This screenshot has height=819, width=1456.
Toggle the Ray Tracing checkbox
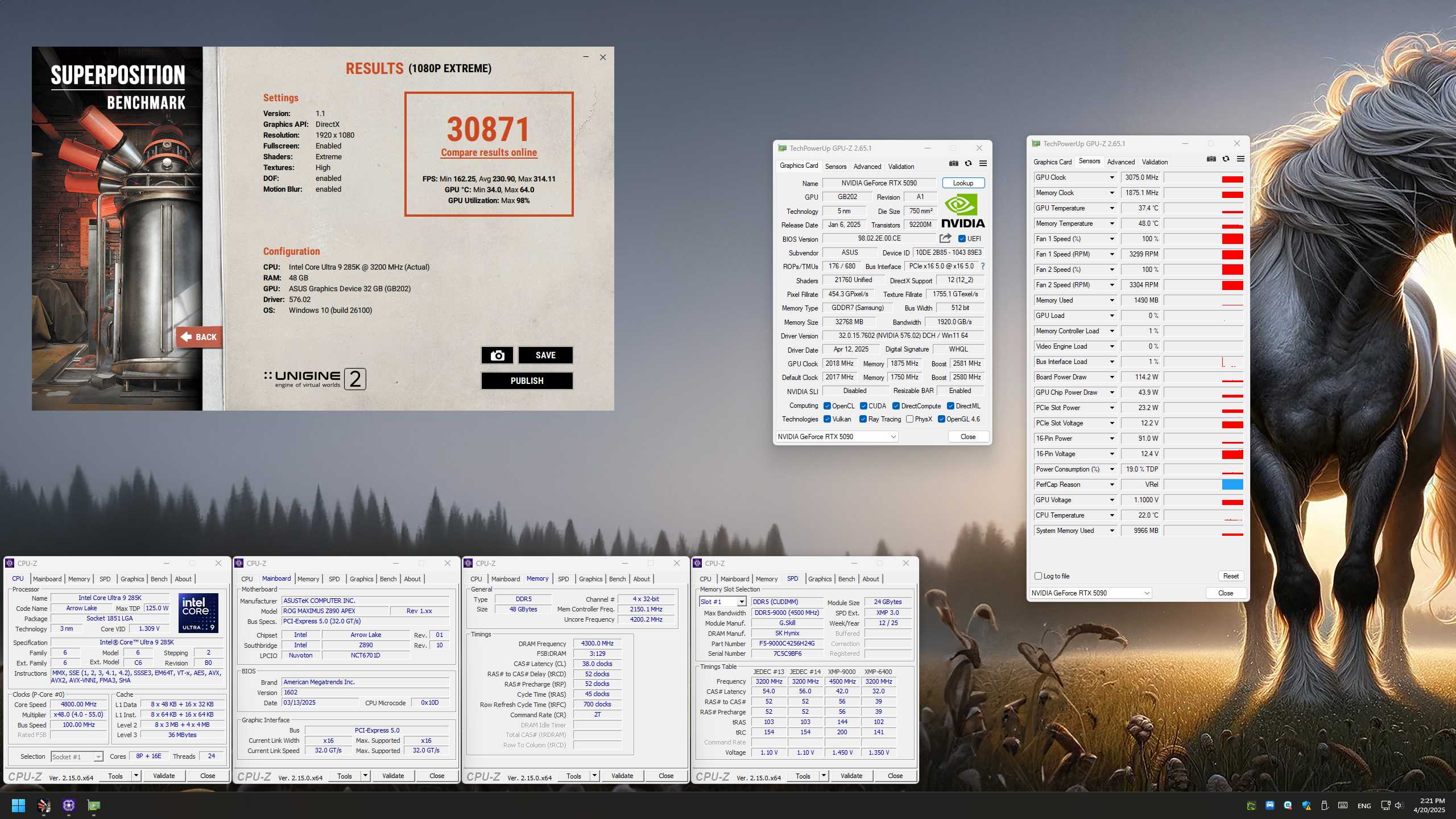coord(863,419)
